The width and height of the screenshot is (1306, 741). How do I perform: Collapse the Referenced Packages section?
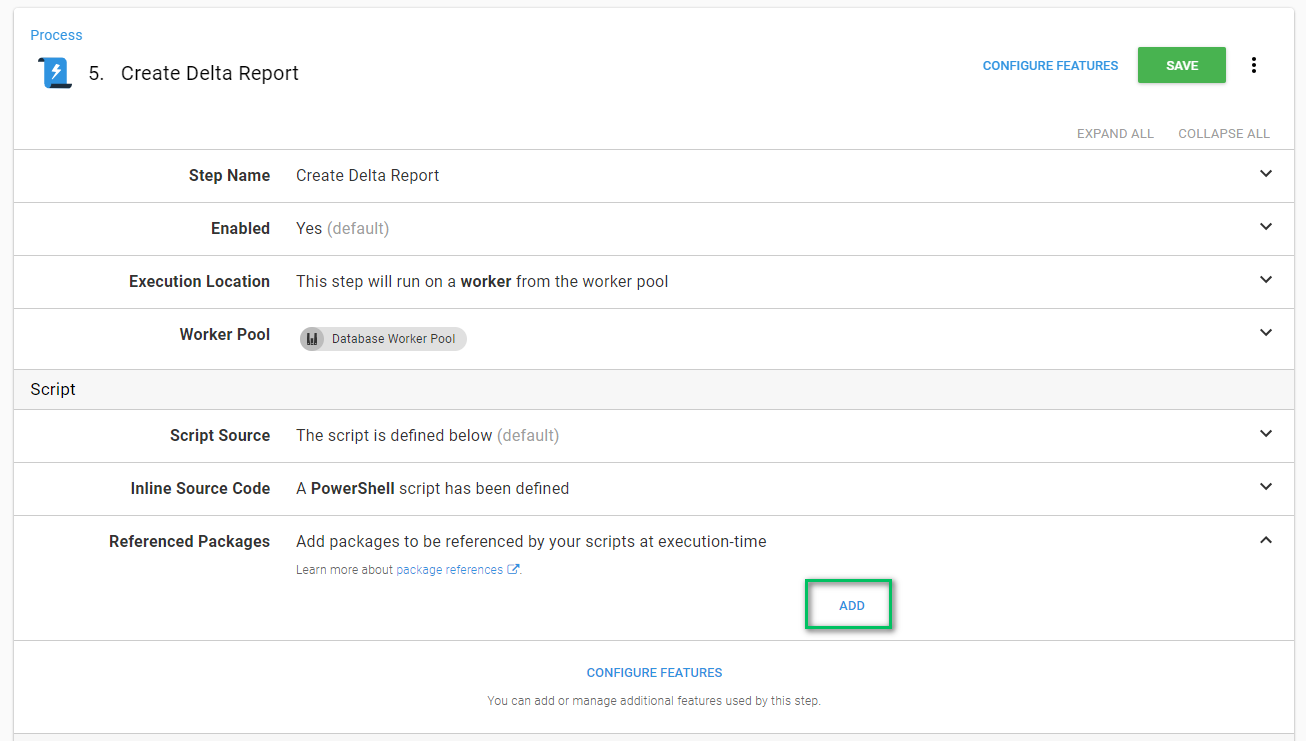(x=1266, y=540)
